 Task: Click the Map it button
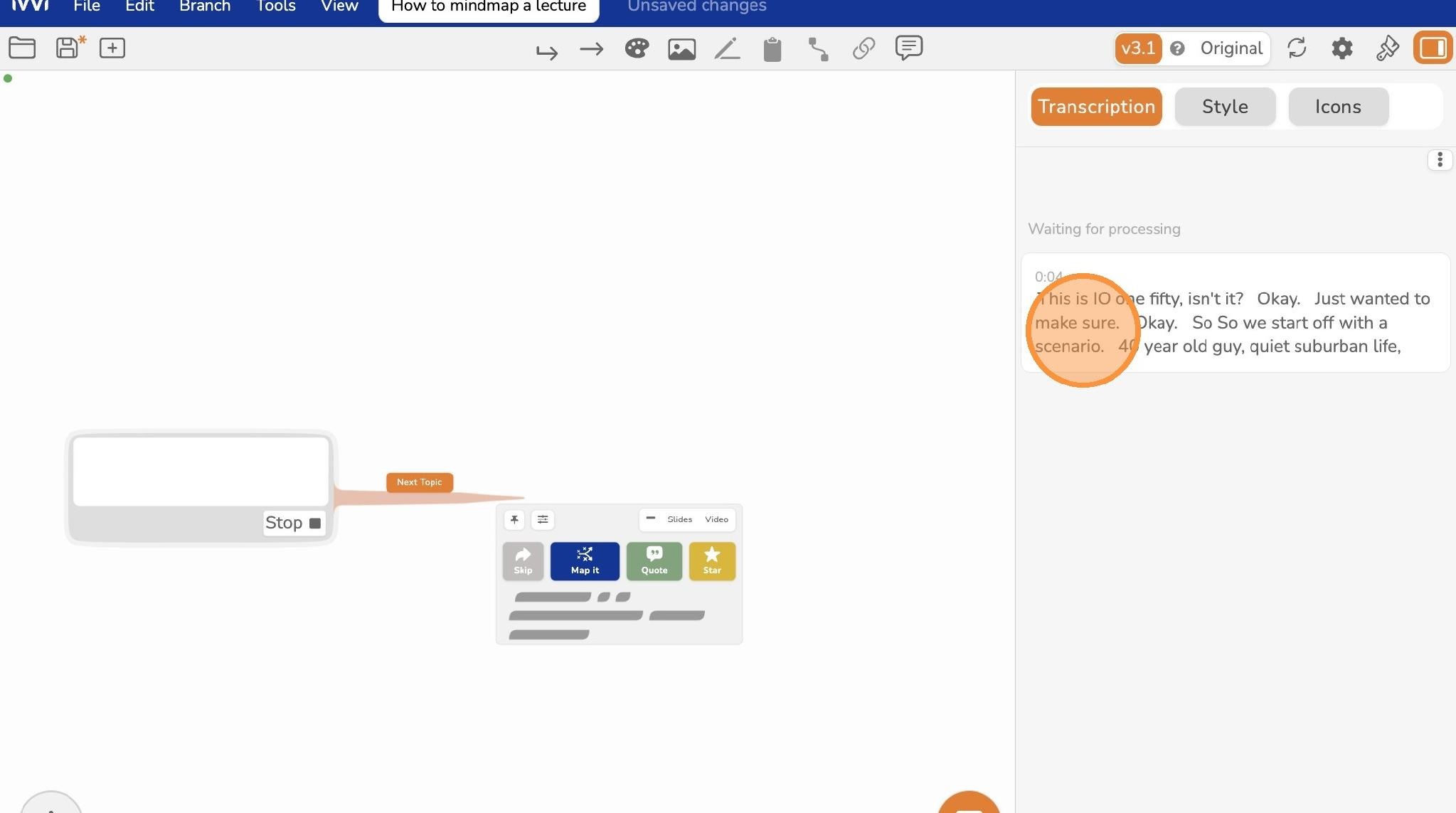(x=585, y=561)
